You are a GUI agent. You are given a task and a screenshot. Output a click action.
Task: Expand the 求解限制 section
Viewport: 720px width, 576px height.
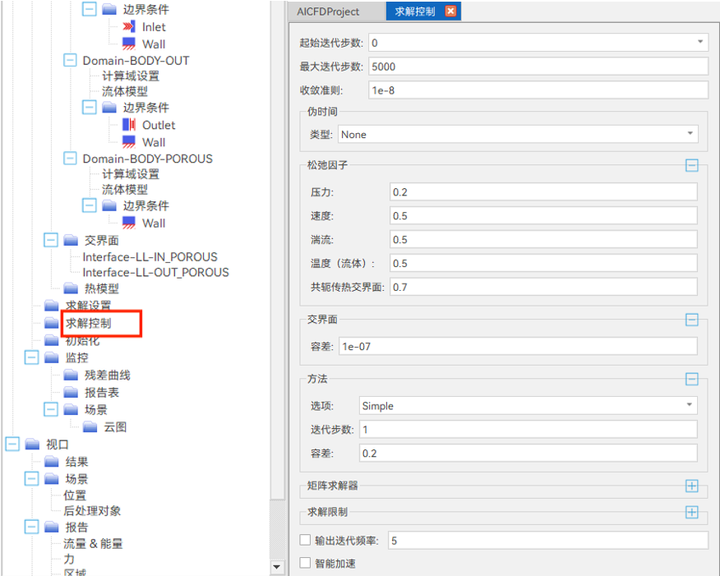692,512
